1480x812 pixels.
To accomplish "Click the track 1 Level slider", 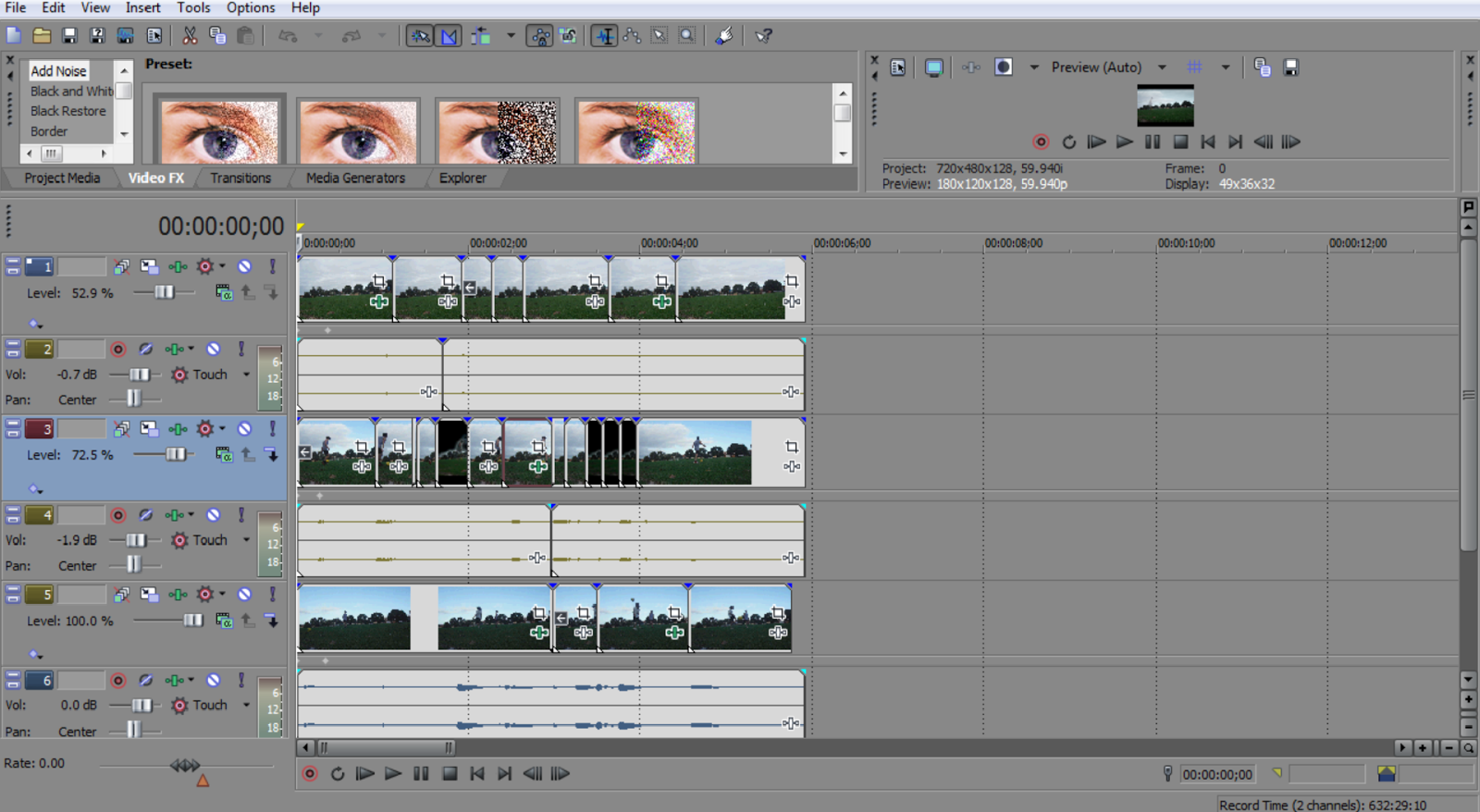I will tap(164, 292).
